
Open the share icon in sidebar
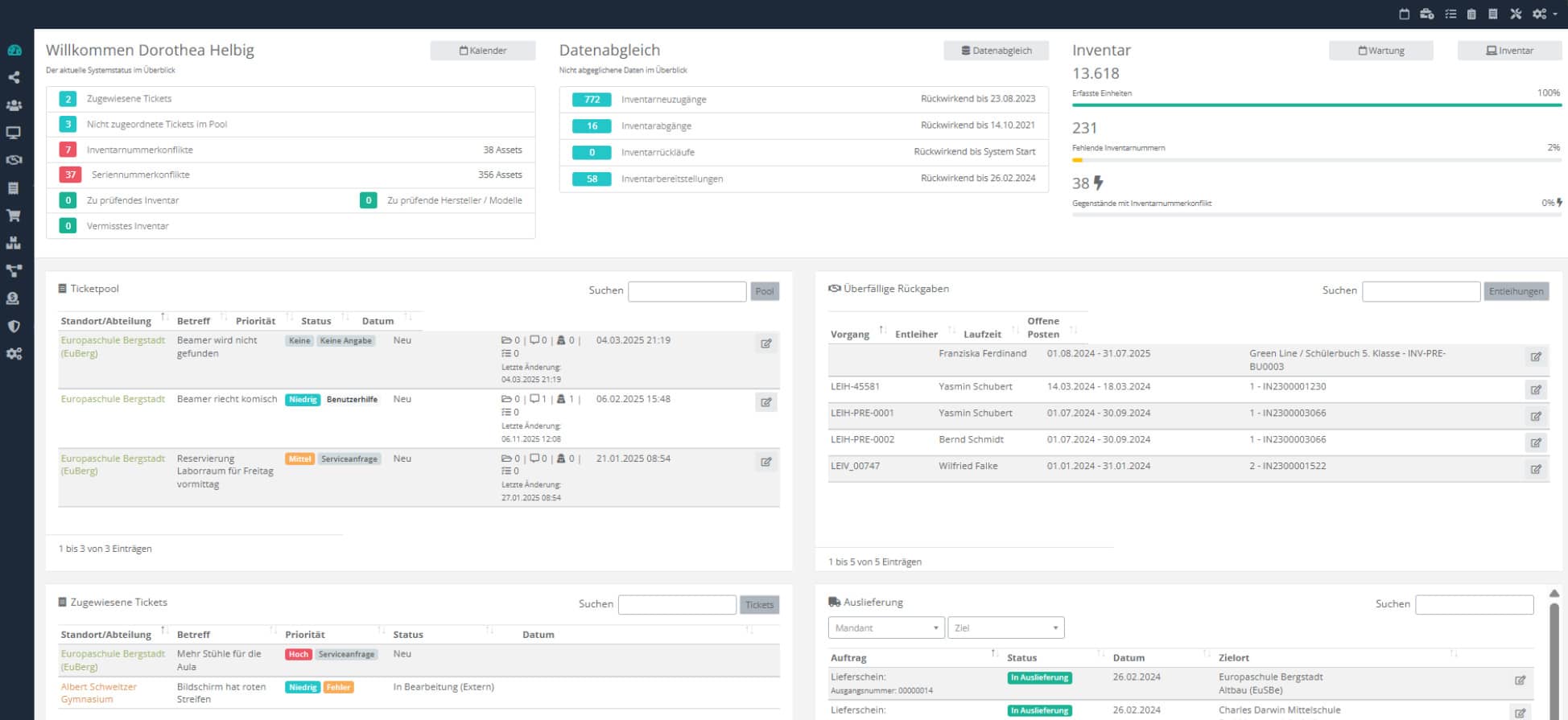14,77
